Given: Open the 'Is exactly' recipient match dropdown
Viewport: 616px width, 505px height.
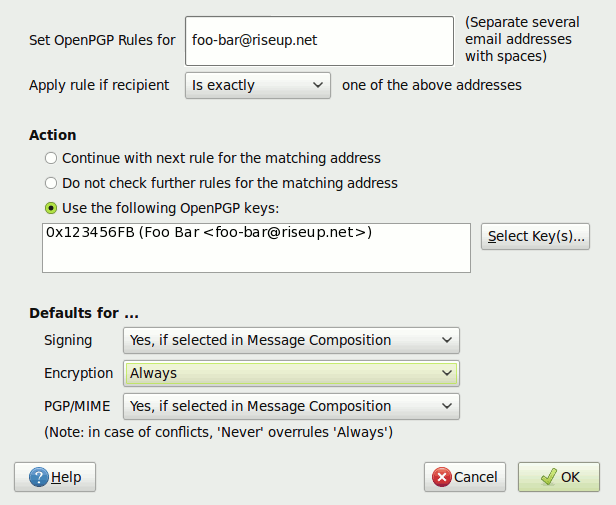Looking at the screenshot, I should [x=258, y=86].
